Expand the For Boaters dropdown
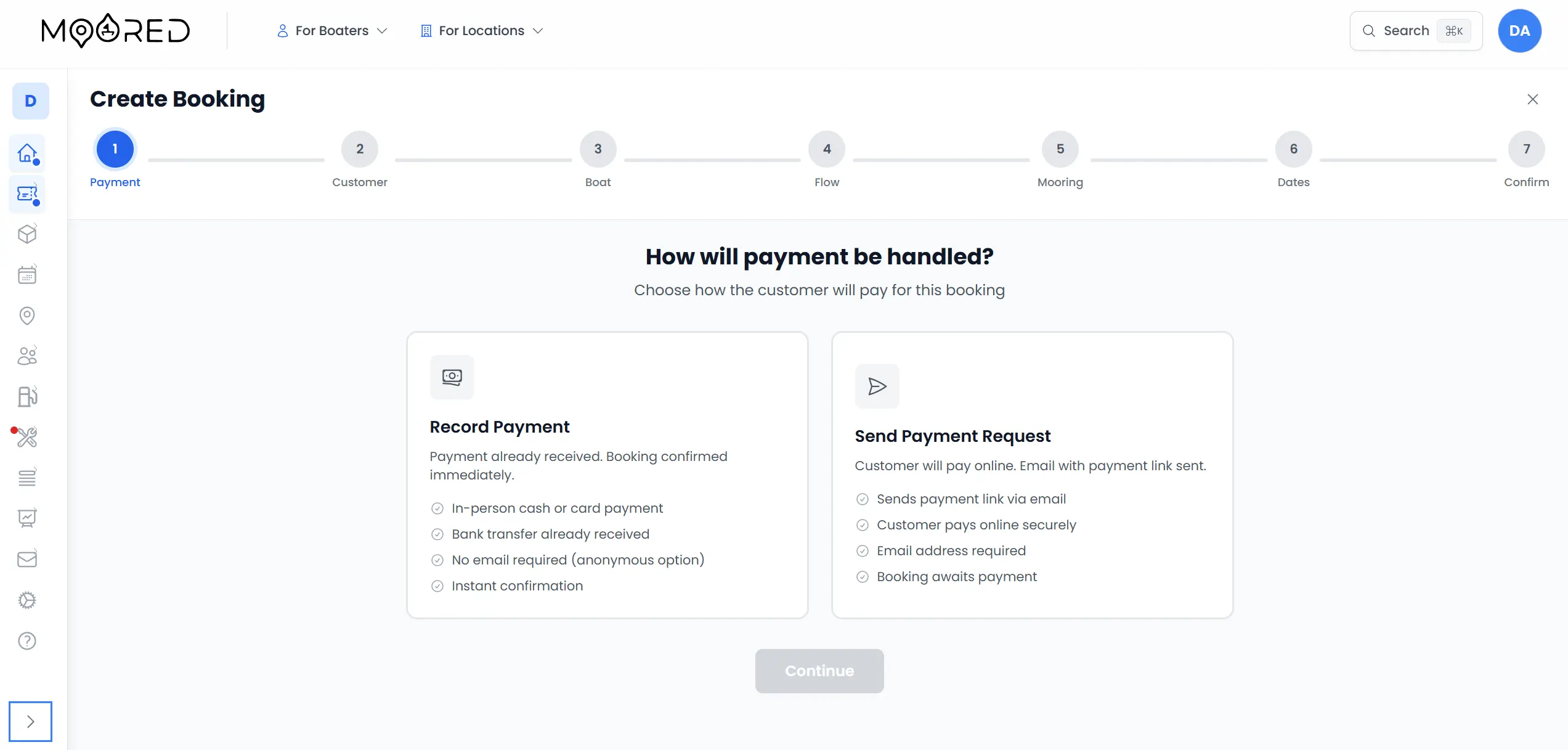 (331, 30)
